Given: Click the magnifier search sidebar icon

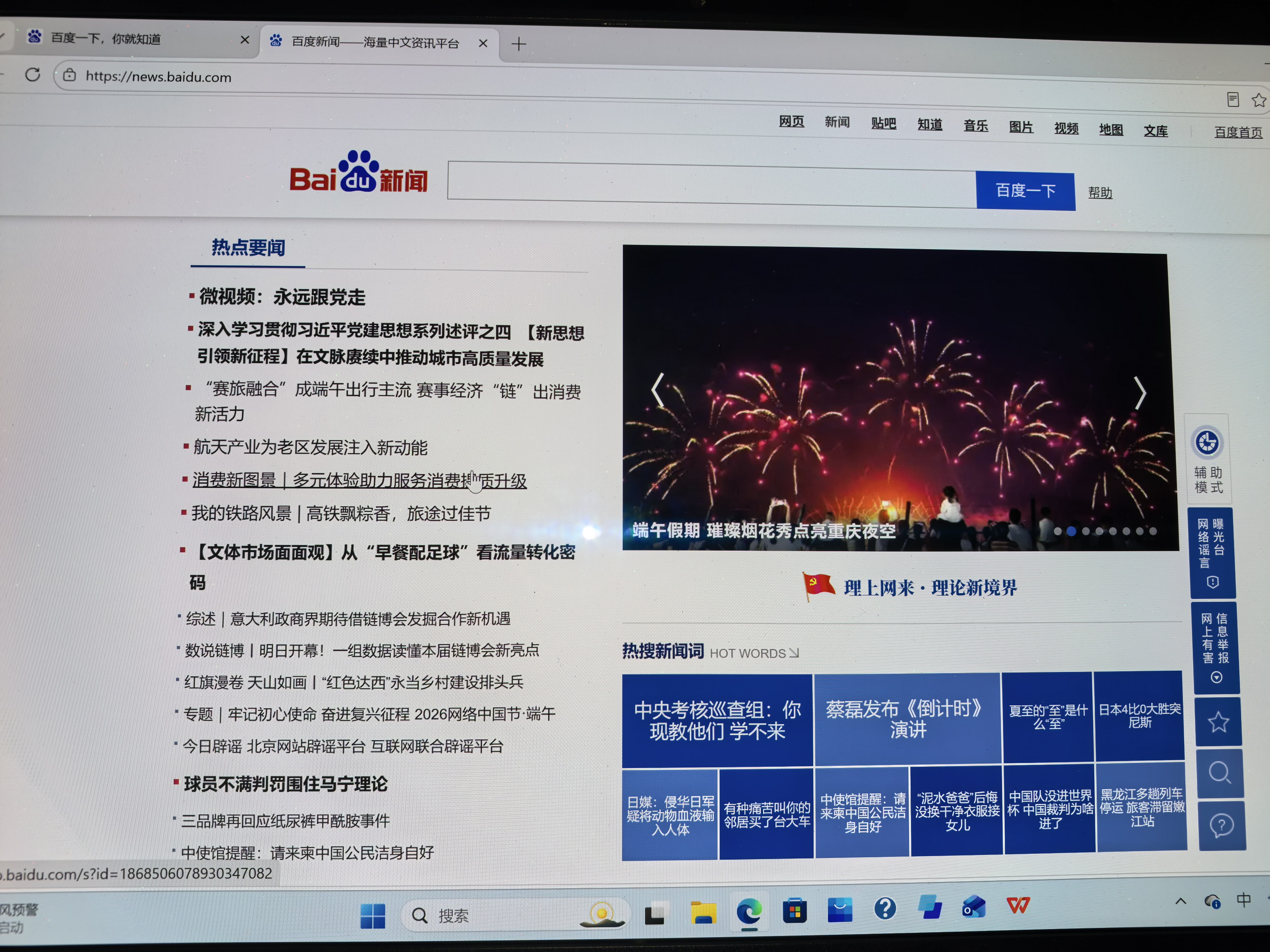Looking at the screenshot, I should coord(1220,773).
